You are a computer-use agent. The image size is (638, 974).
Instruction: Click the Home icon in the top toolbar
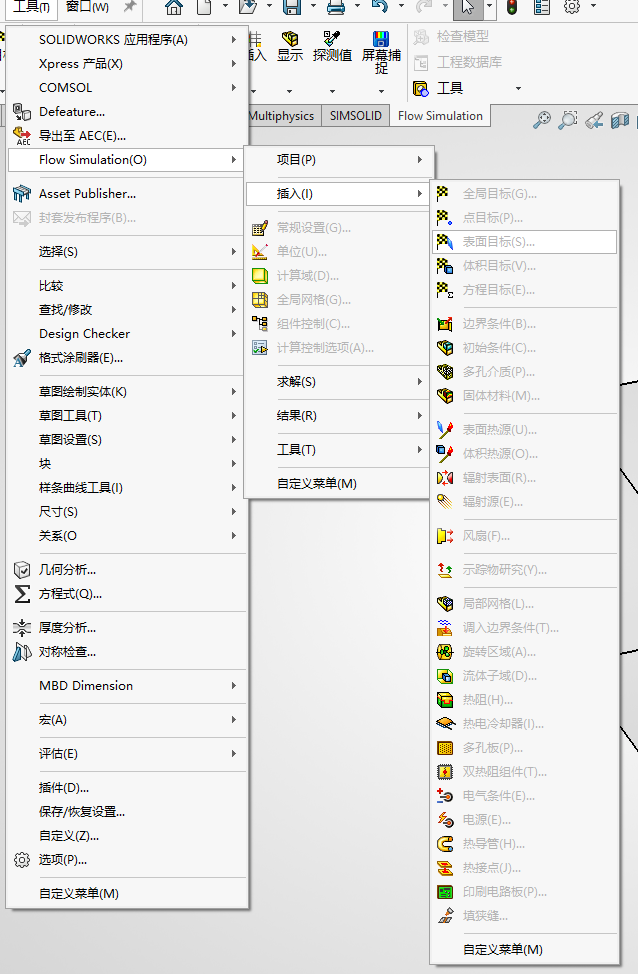pos(174,7)
